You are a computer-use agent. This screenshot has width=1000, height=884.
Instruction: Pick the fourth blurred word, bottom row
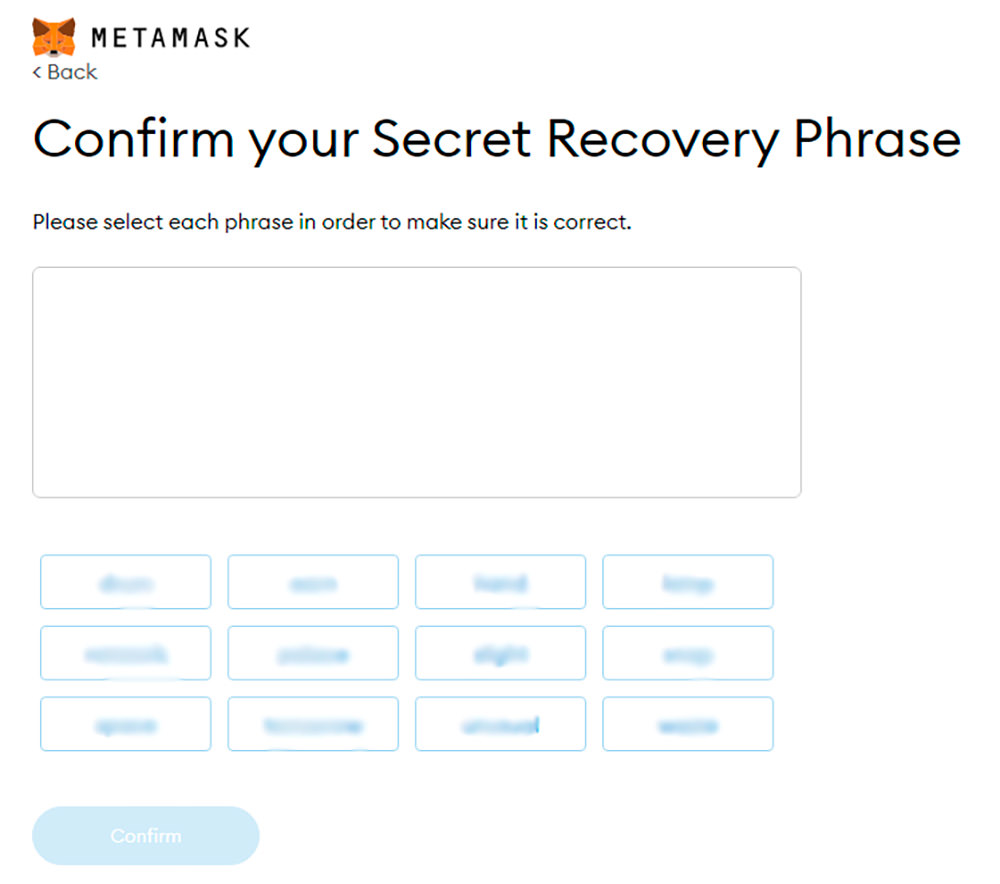(x=688, y=724)
